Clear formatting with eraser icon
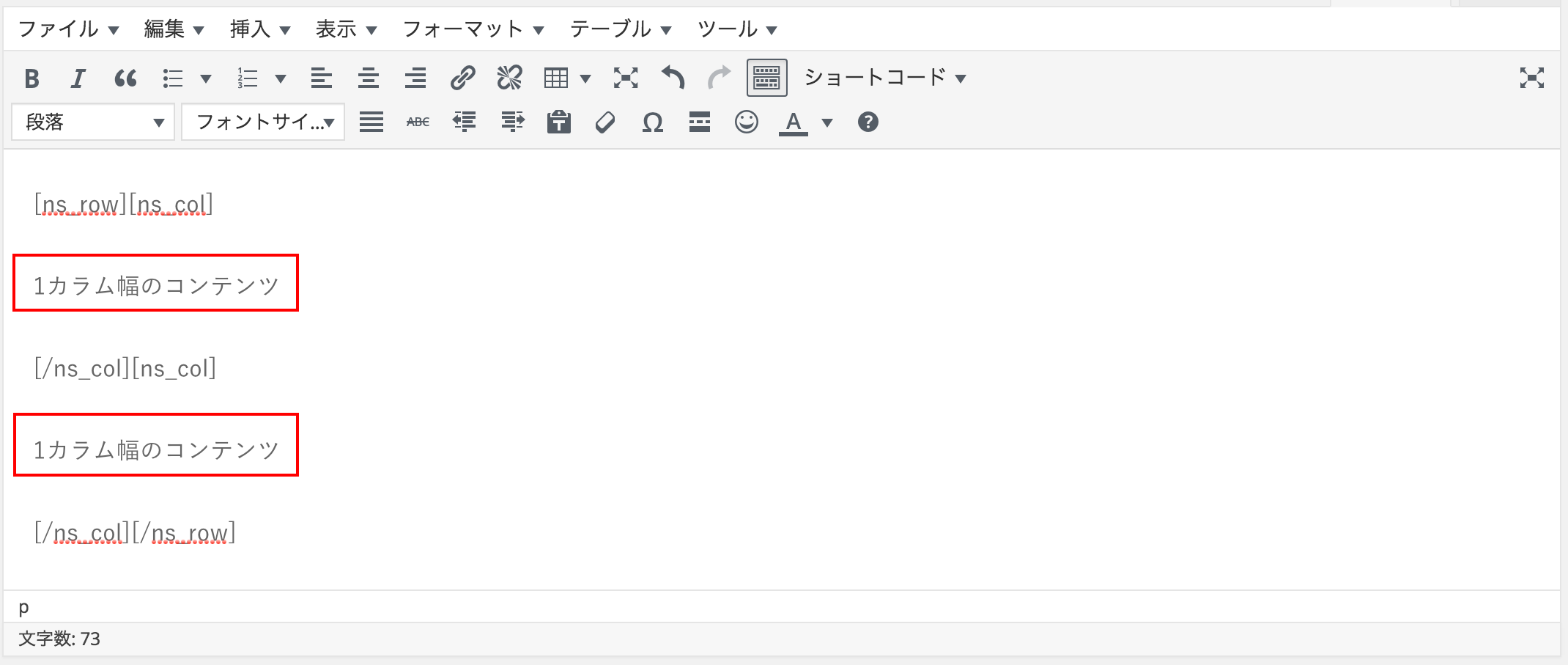Screen dimensions: 1568x665 (605, 122)
